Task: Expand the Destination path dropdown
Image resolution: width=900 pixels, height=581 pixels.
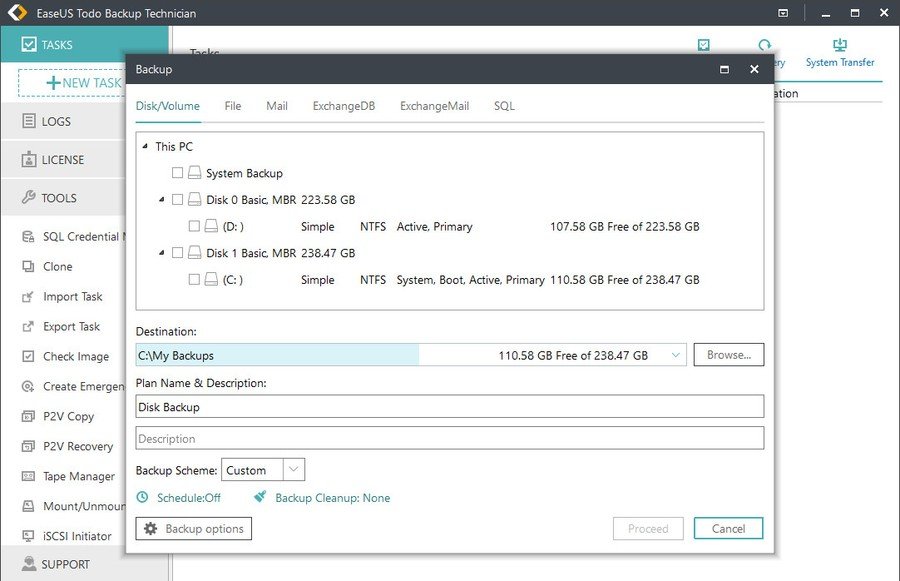Action: pyautogui.click(x=676, y=355)
